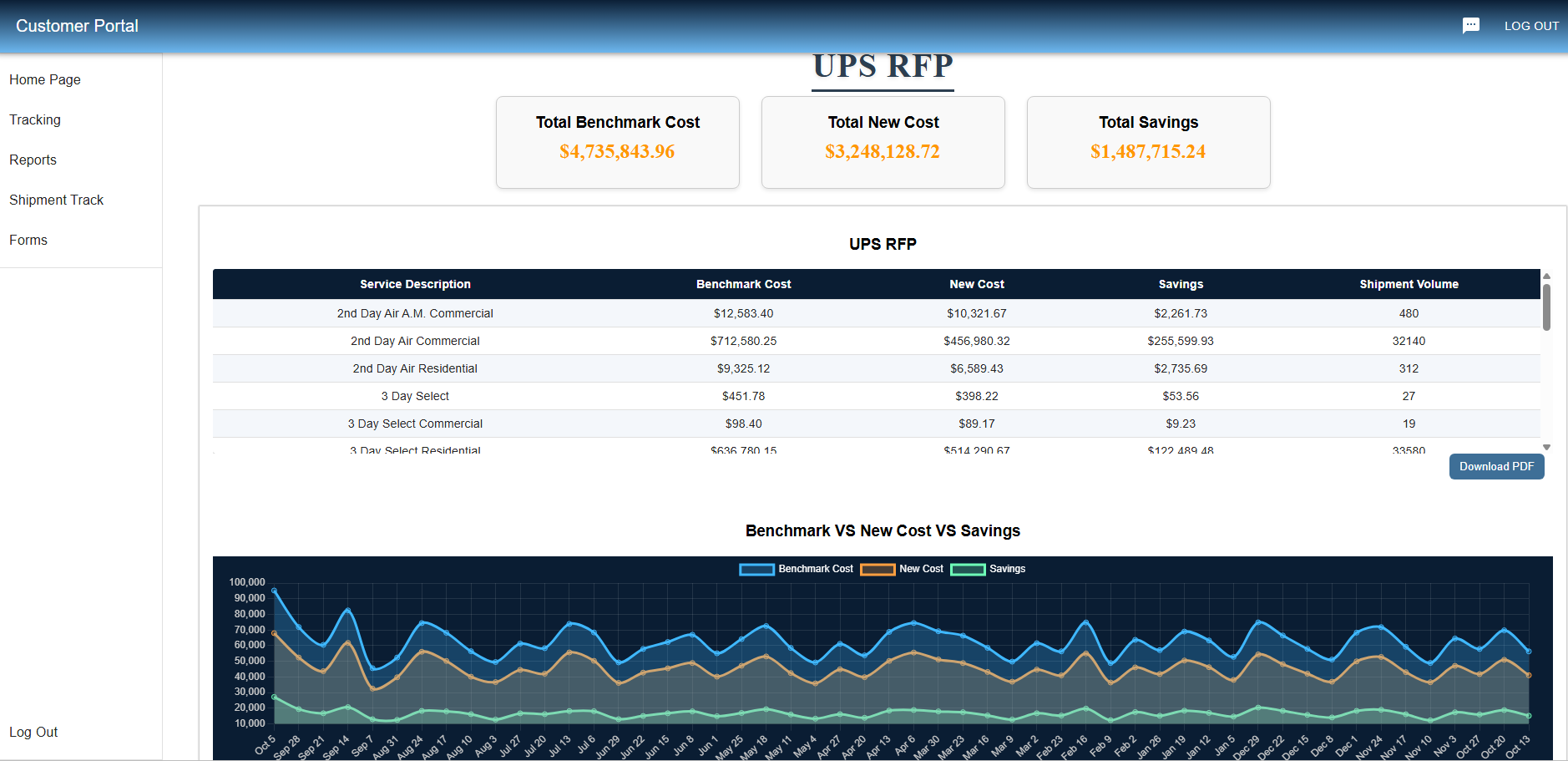
Task: Click the Customer Portal title
Action: pos(77,26)
